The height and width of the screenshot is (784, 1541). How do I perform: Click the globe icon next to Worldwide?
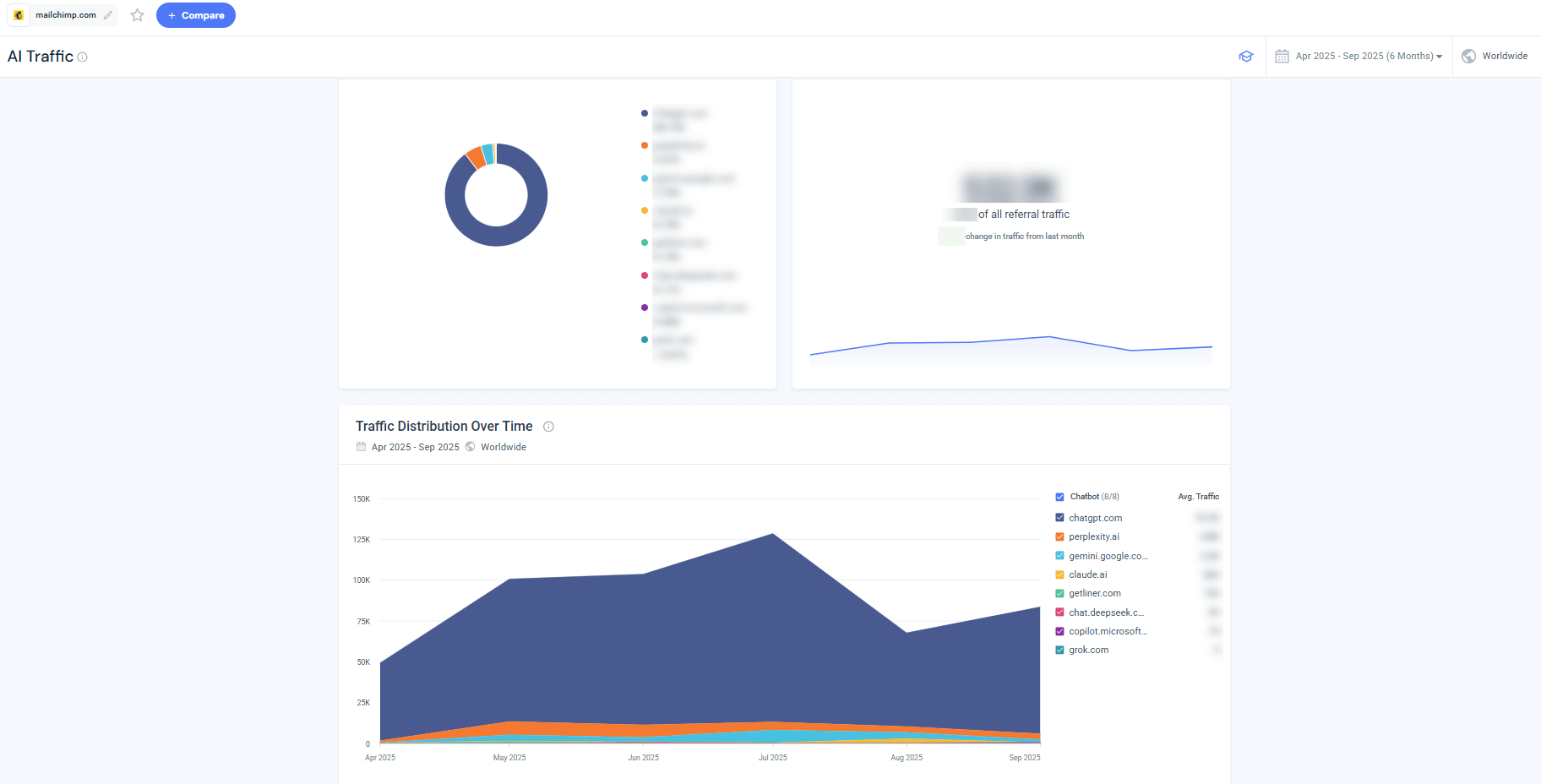point(1467,56)
